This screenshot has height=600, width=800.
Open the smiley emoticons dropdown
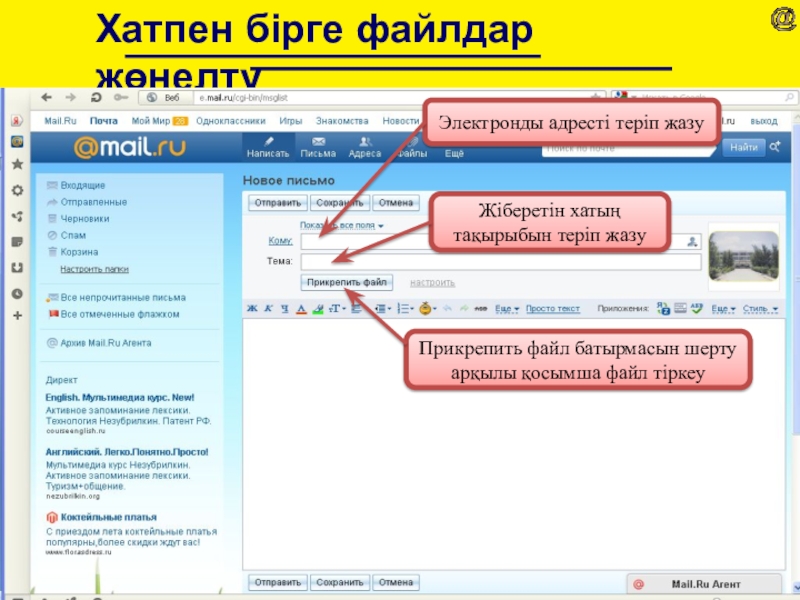tap(428, 309)
